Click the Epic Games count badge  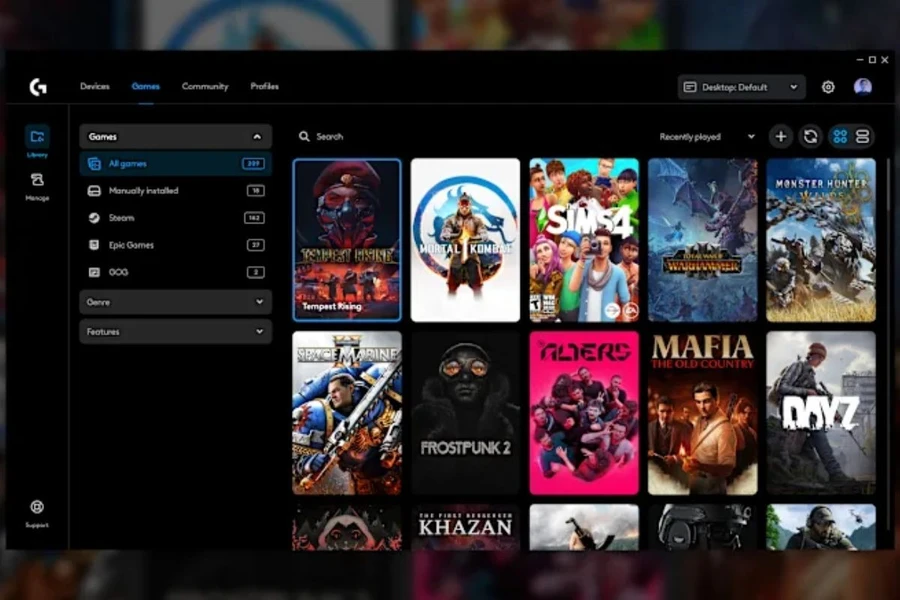[x=256, y=245]
